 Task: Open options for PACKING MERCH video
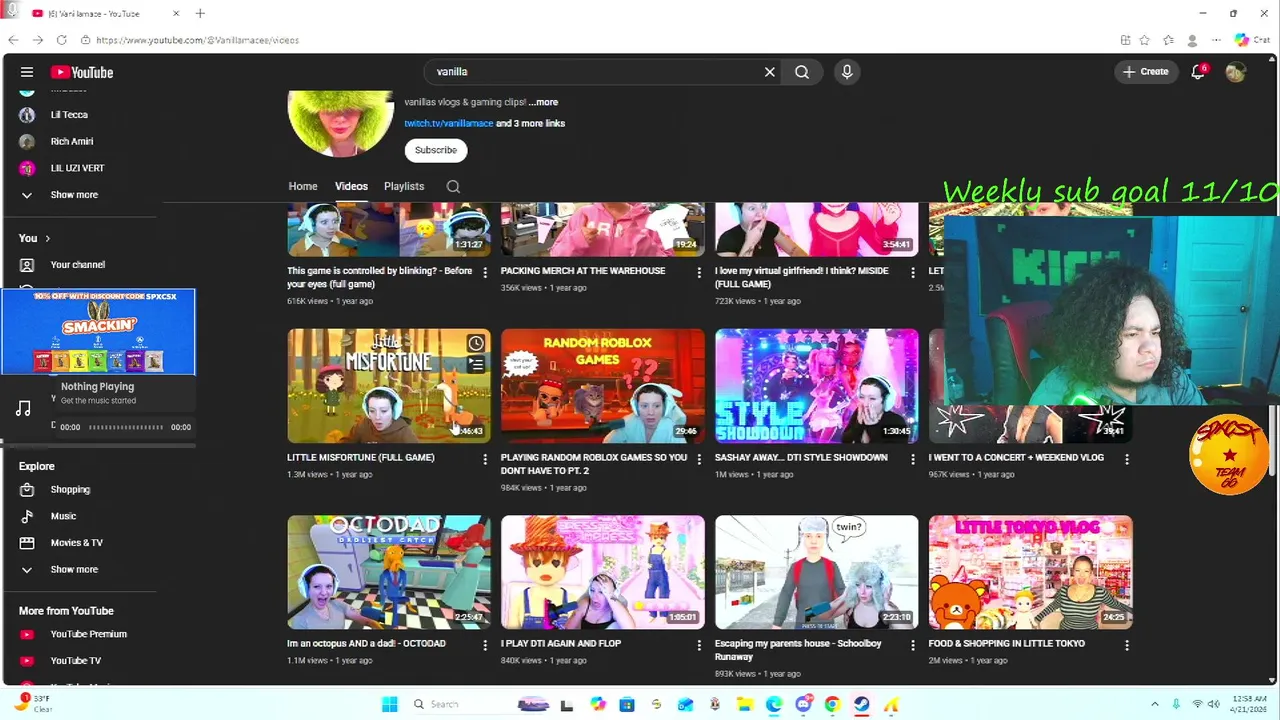(699, 272)
